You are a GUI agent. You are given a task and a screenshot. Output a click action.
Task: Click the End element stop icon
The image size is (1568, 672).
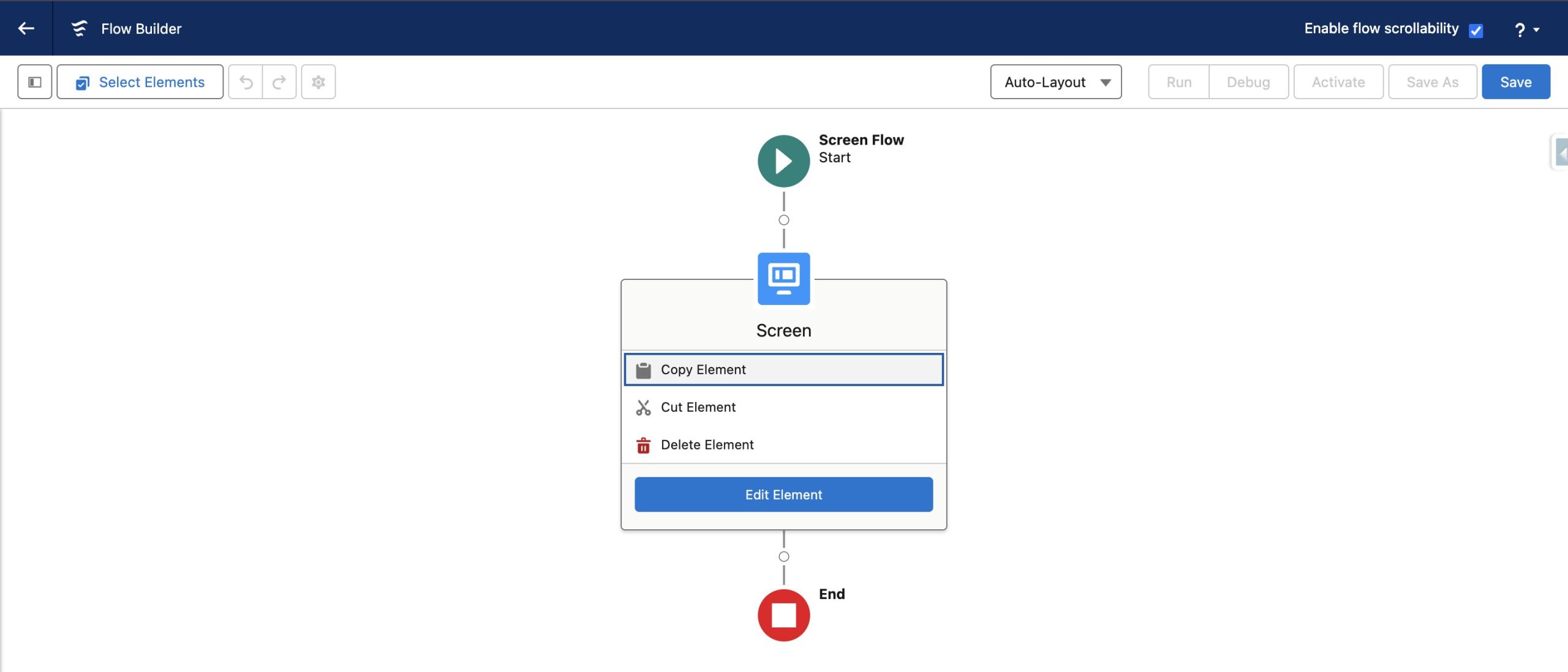click(x=783, y=615)
